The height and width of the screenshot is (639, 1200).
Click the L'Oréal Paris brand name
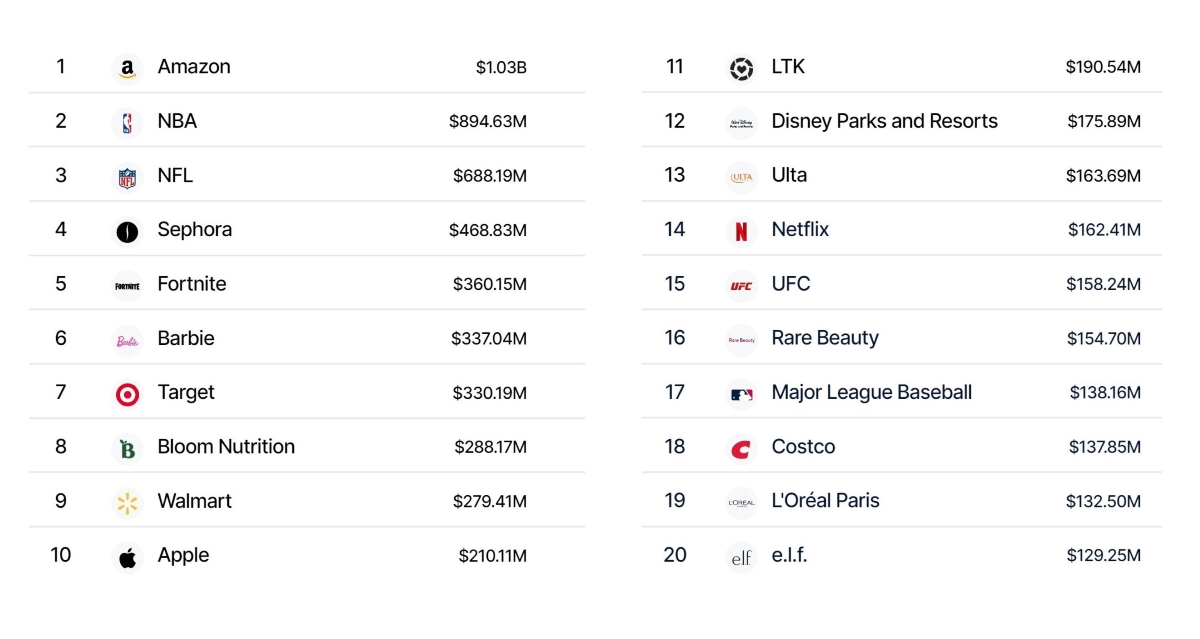point(825,500)
